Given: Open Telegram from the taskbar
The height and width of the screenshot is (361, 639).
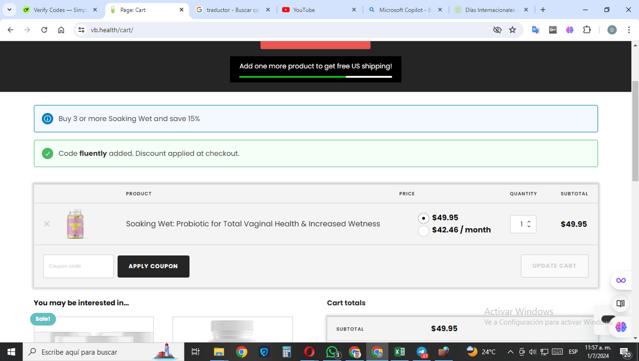Looking at the screenshot, I should (422, 352).
